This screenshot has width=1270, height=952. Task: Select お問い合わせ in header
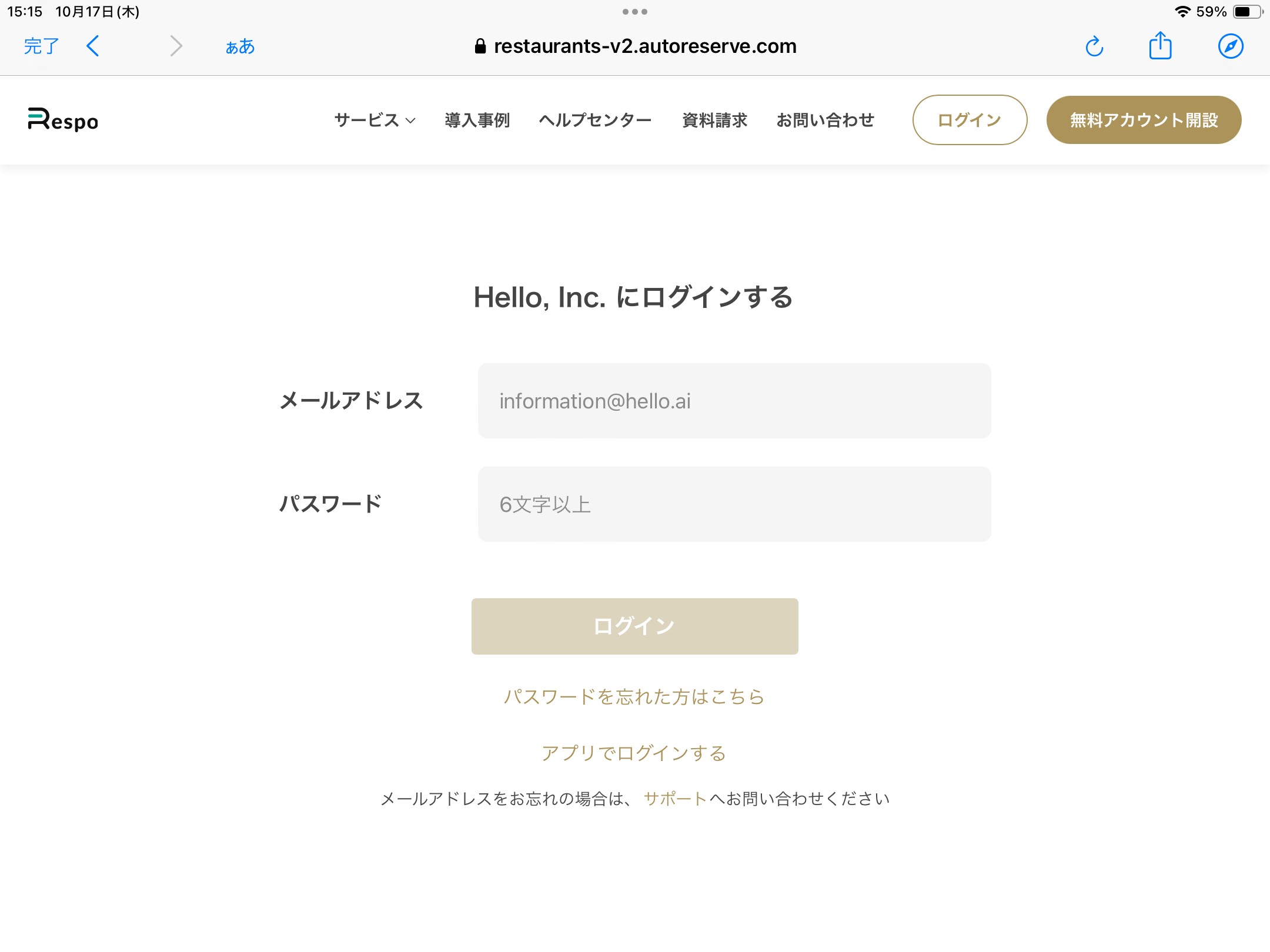pyautogui.click(x=825, y=120)
